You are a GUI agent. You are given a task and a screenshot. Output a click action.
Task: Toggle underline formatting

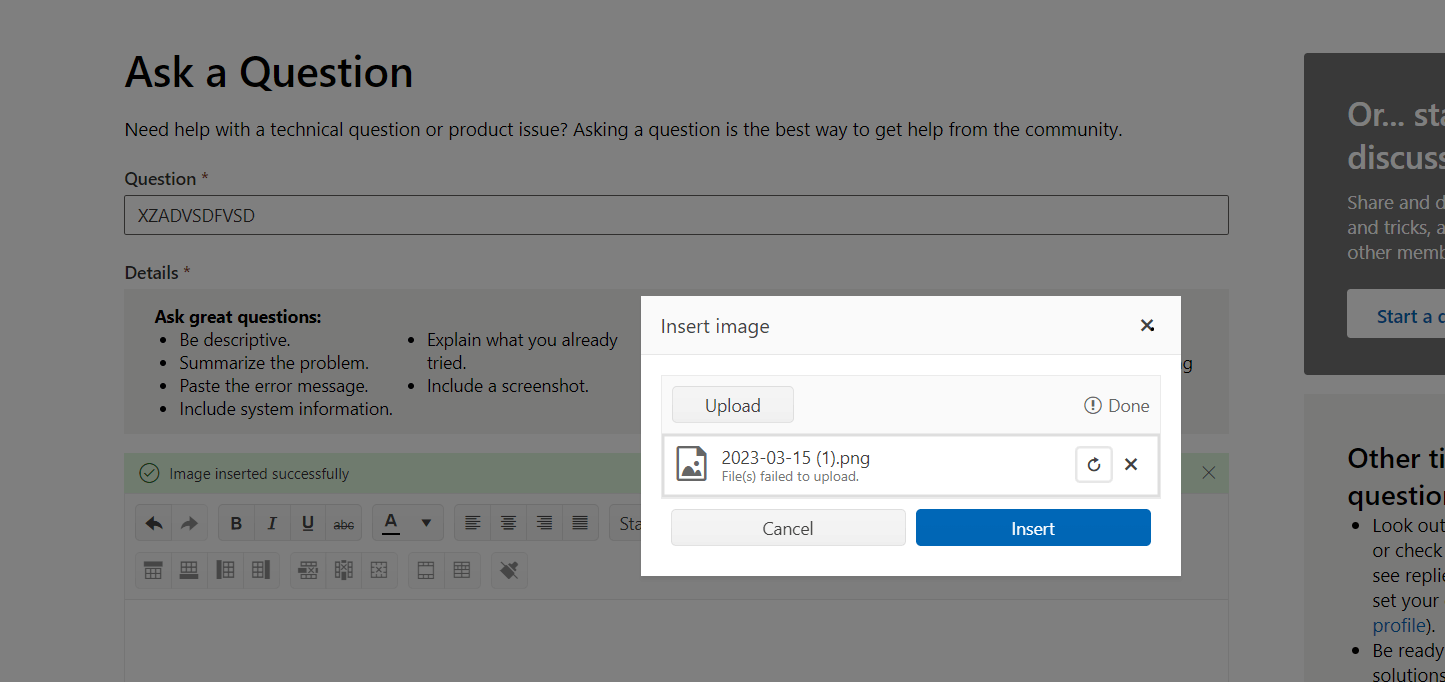point(308,523)
